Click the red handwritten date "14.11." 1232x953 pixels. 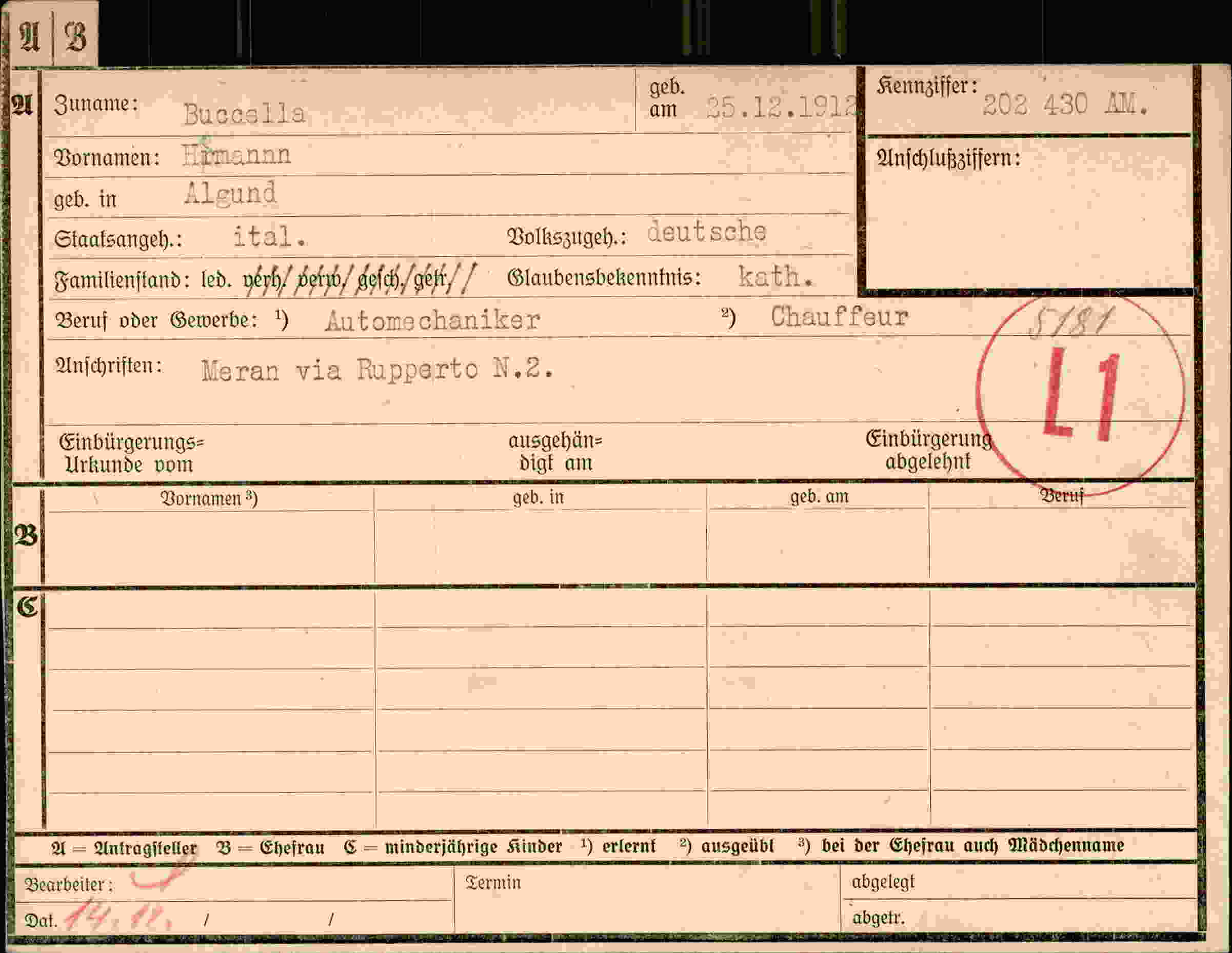click(118, 917)
